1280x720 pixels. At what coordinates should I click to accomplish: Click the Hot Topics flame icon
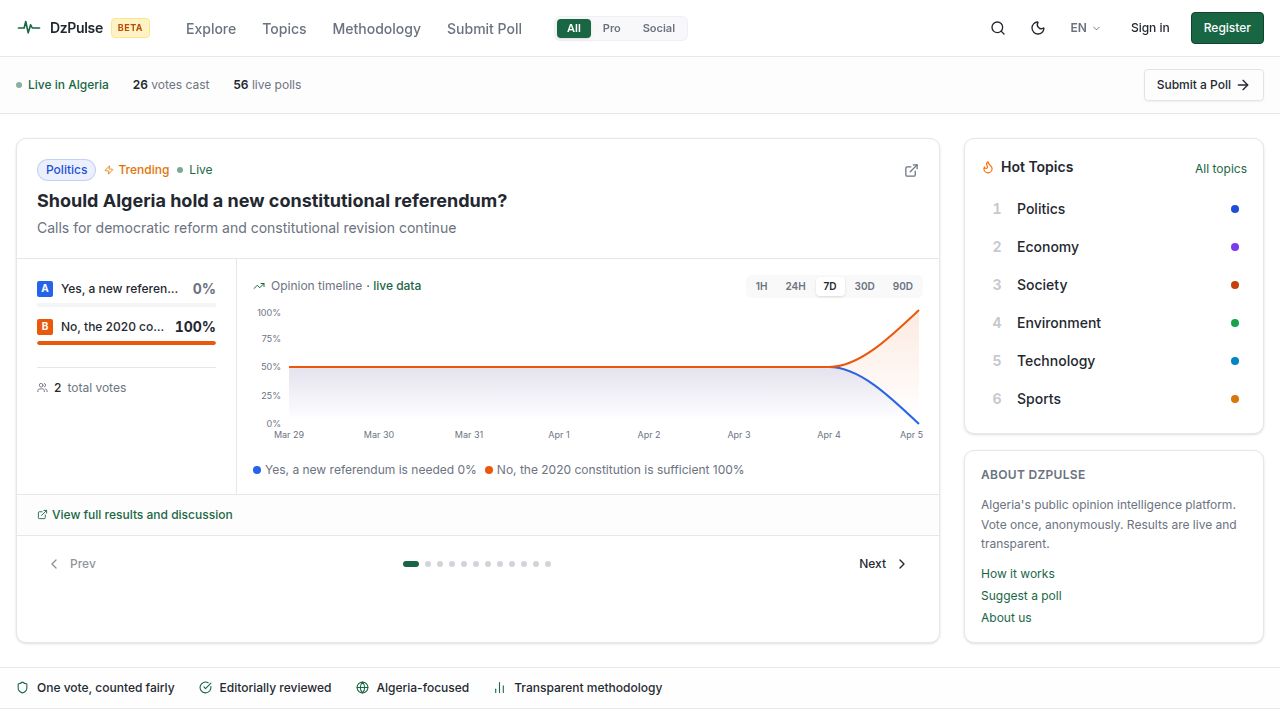(988, 168)
